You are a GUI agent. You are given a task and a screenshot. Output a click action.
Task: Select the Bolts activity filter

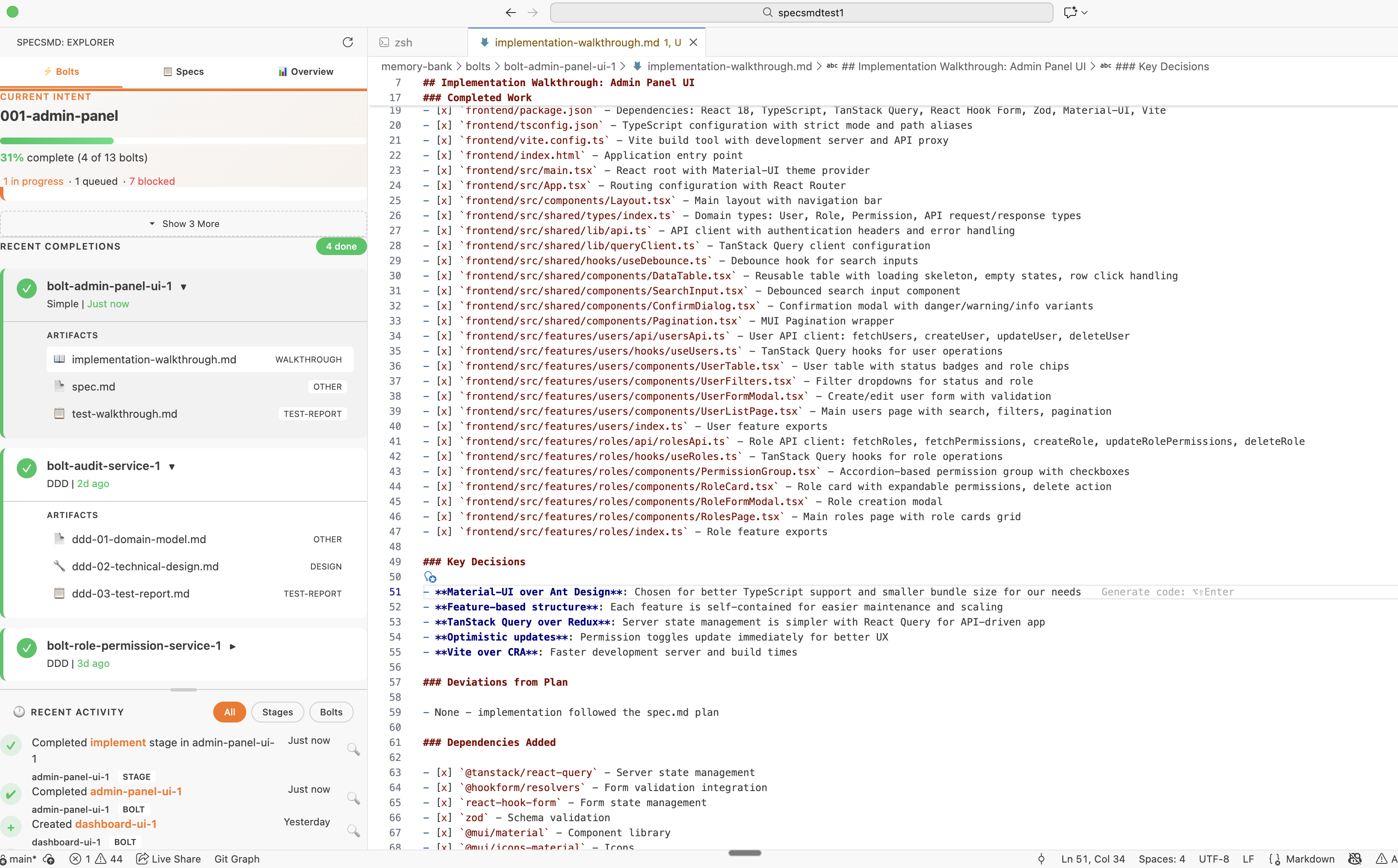coord(331,712)
